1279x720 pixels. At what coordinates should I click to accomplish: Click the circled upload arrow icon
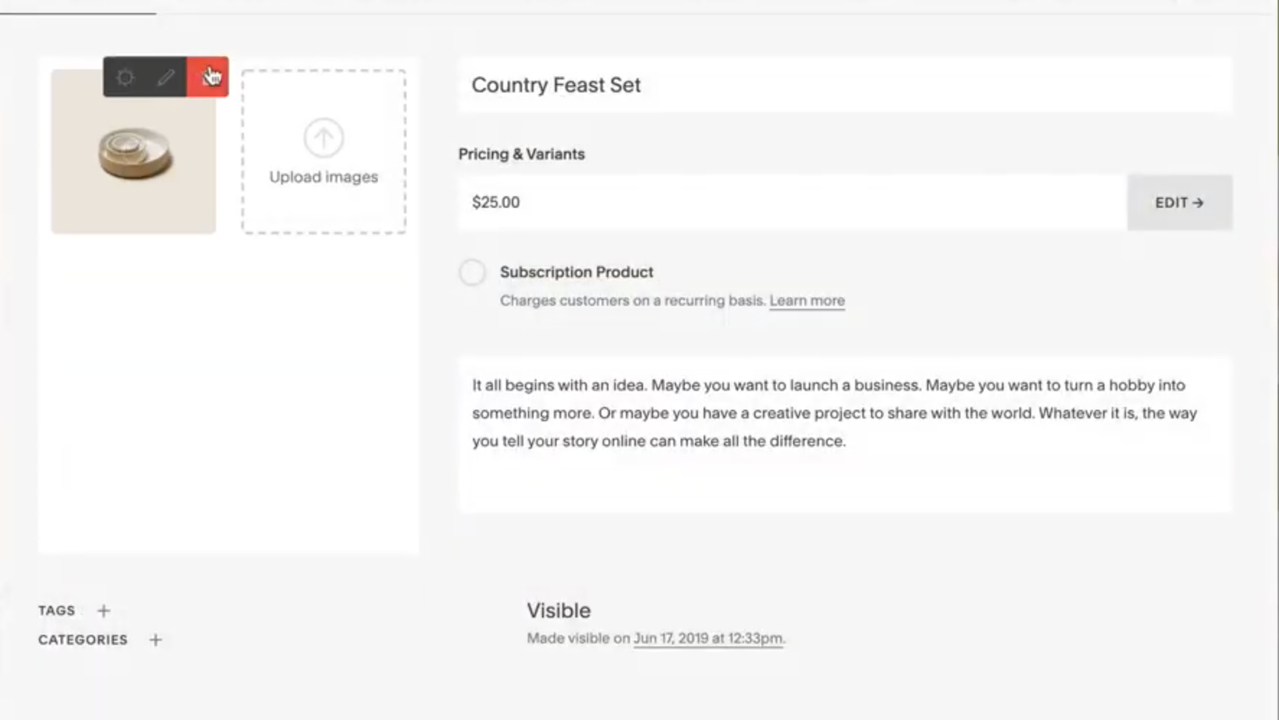[323, 138]
